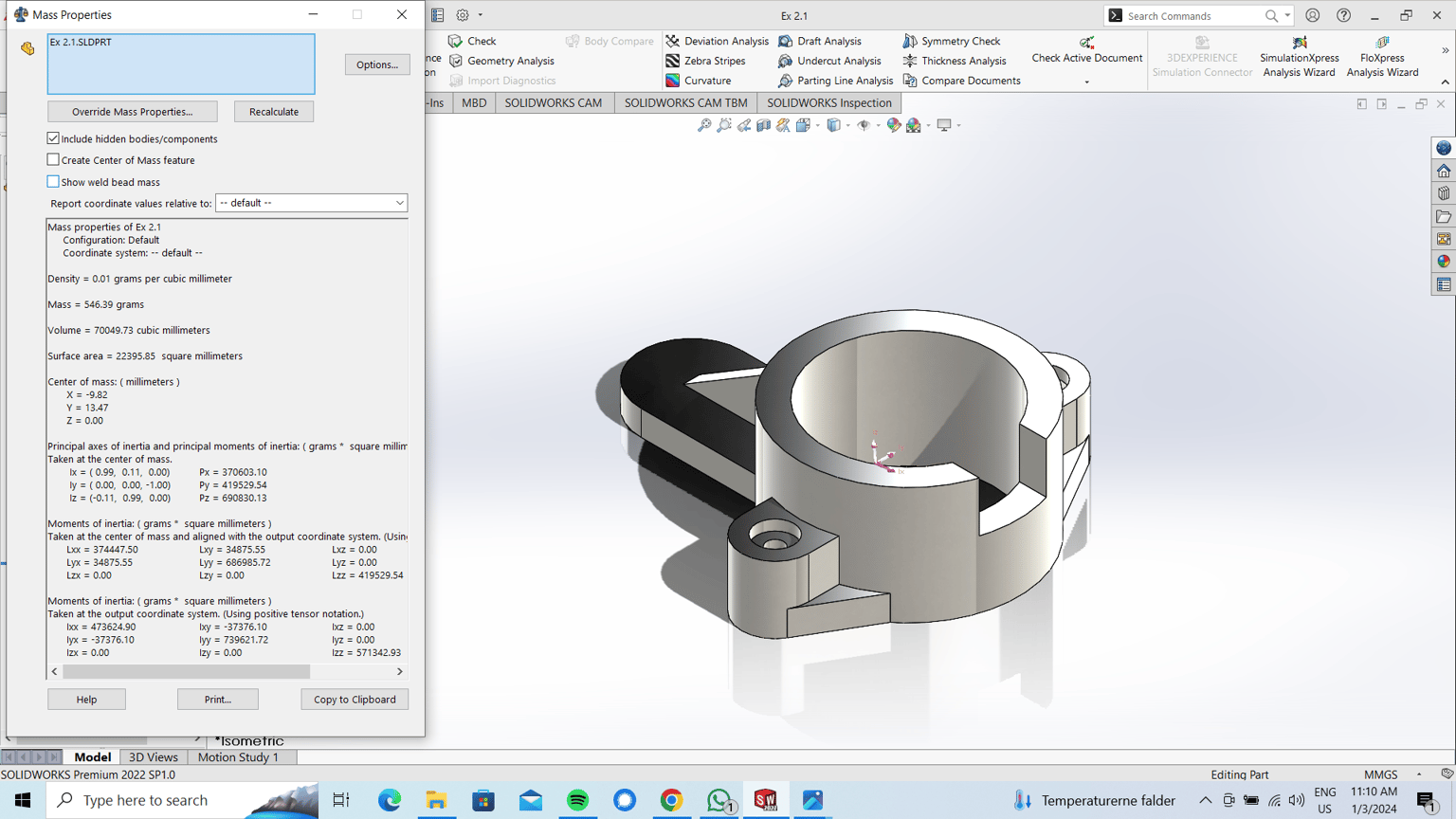Viewport: 1456px width, 819px height.
Task: Select the Model tab at the bottom
Action: pyautogui.click(x=93, y=757)
